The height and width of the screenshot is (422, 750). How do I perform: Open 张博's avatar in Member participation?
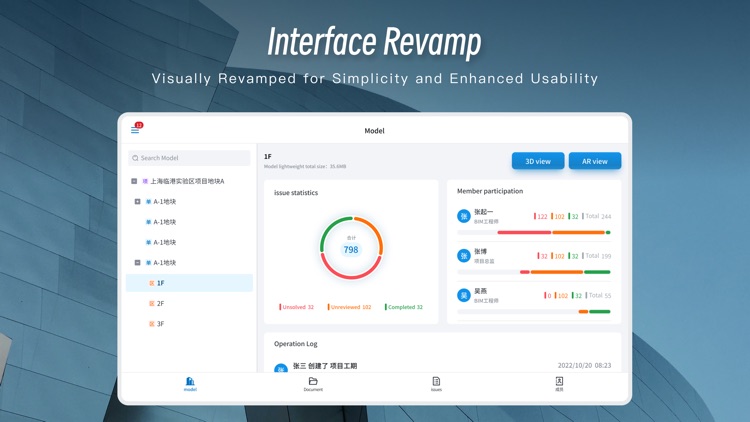463,256
